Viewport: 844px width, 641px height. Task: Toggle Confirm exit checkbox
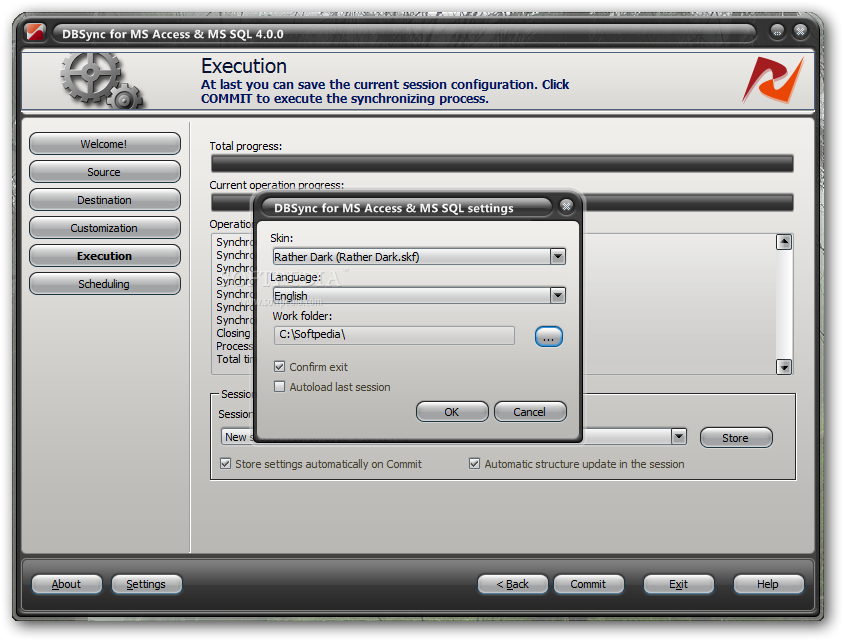coord(279,367)
